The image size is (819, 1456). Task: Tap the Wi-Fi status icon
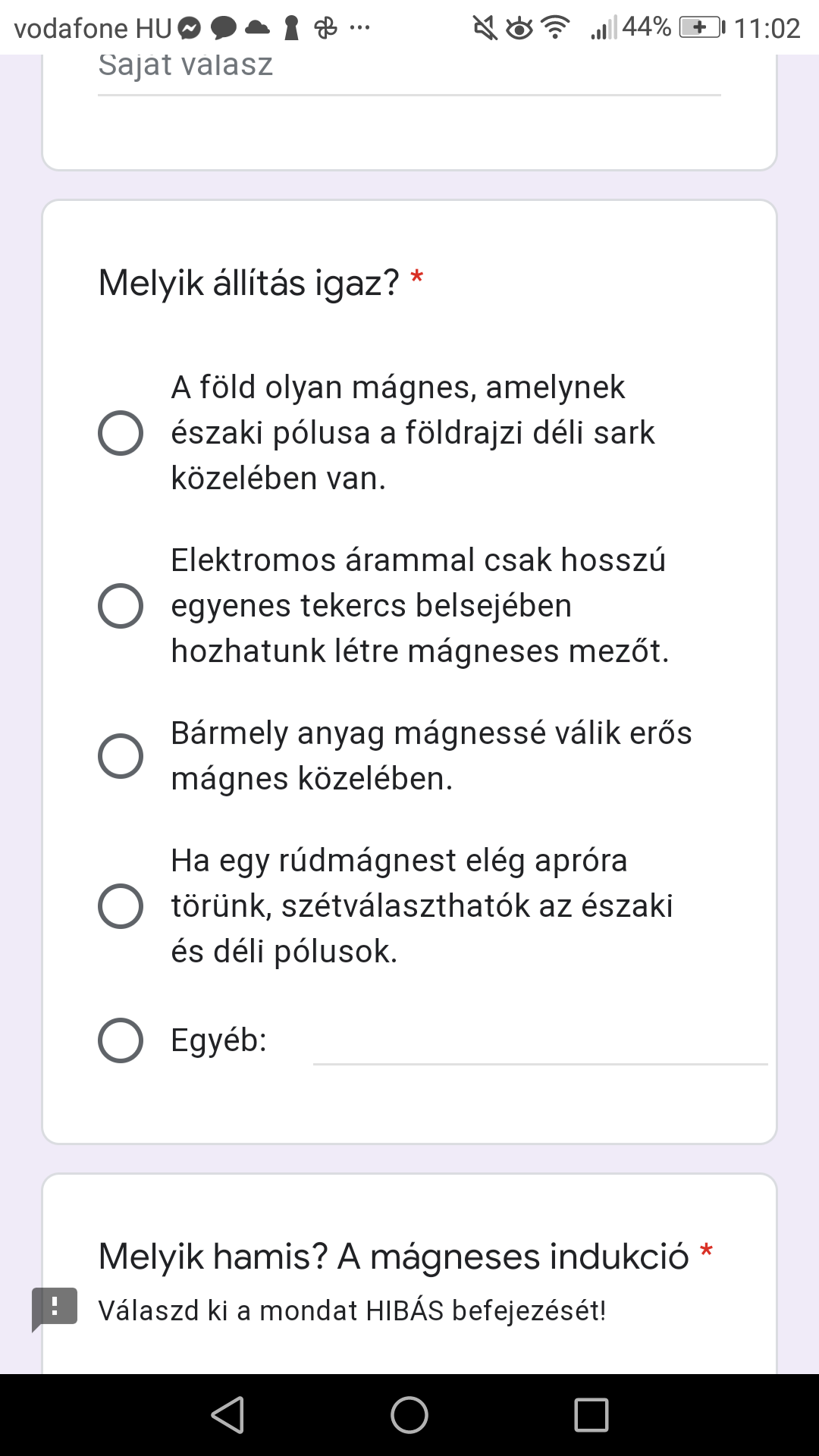(556, 28)
